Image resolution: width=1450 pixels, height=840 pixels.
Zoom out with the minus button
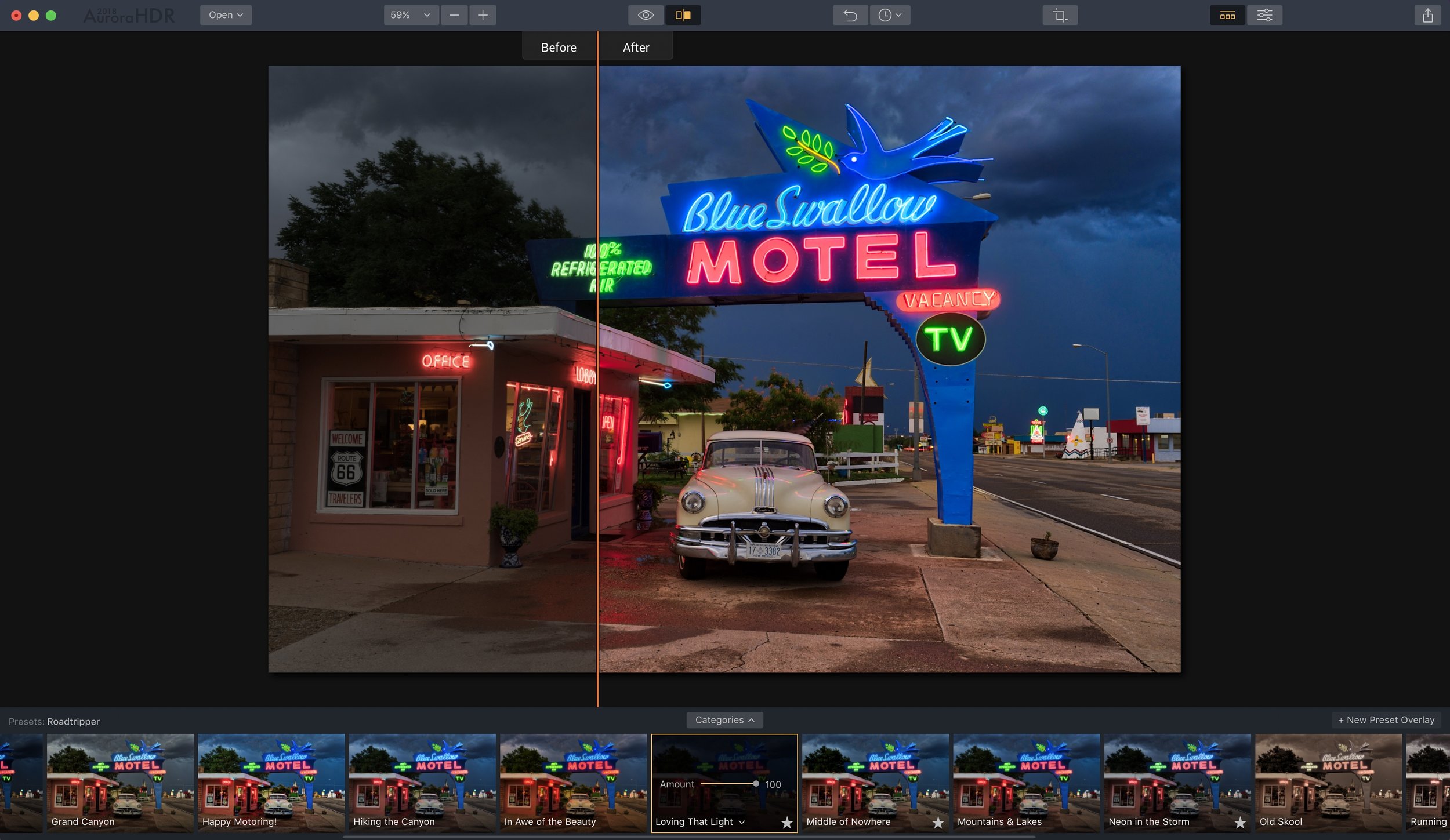point(454,15)
